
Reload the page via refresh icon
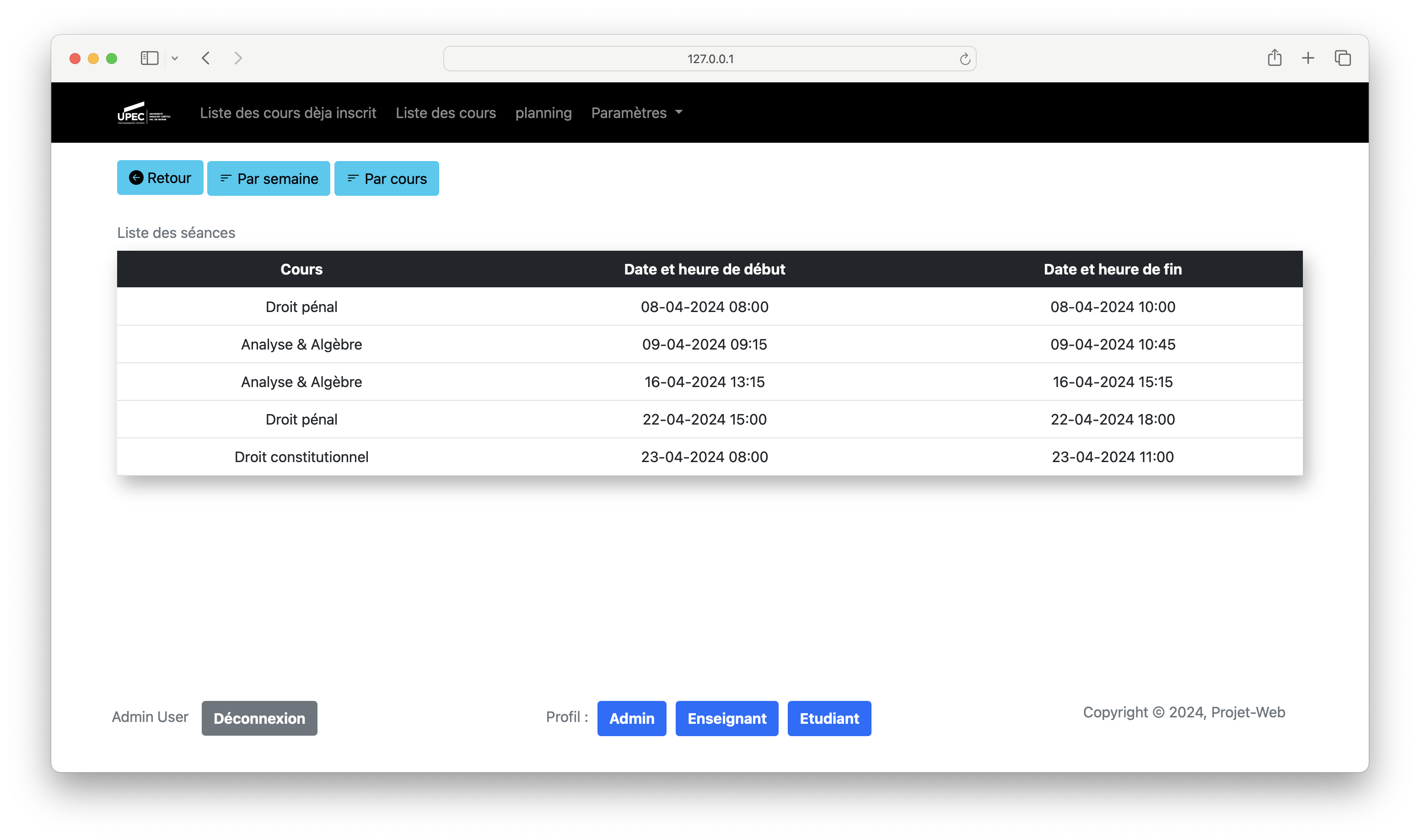pyautogui.click(x=964, y=59)
